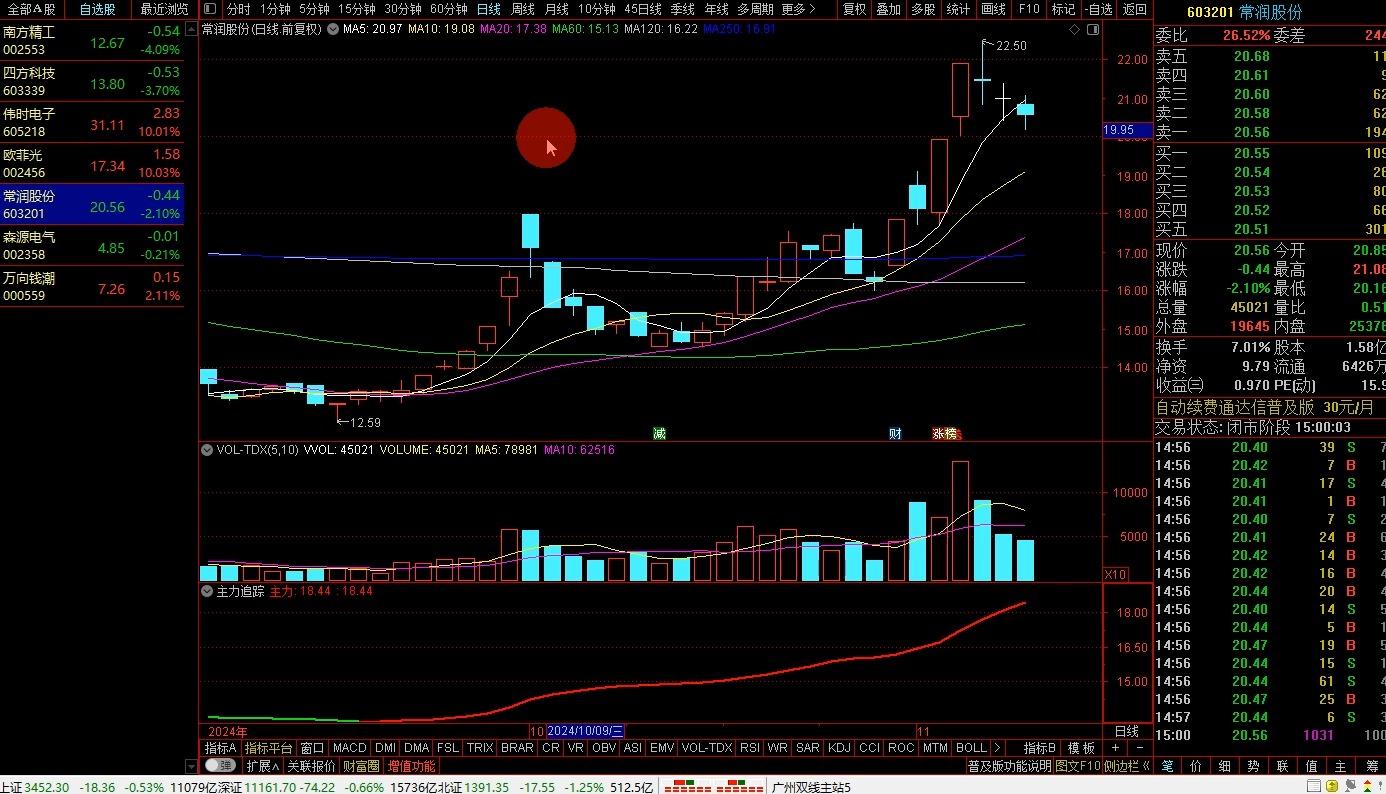Click the 值 tab icon at bottom right
The height and width of the screenshot is (794, 1386).
[x=1312, y=766]
